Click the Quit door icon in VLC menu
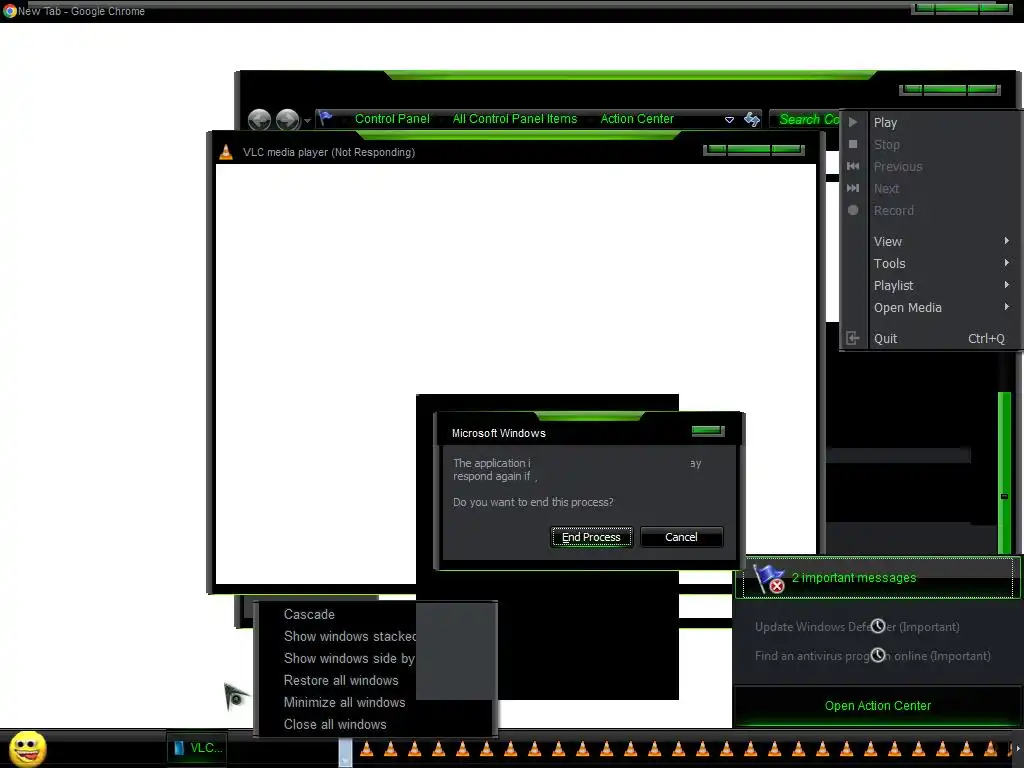Screen dimensions: 1024x768 point(853,338)
